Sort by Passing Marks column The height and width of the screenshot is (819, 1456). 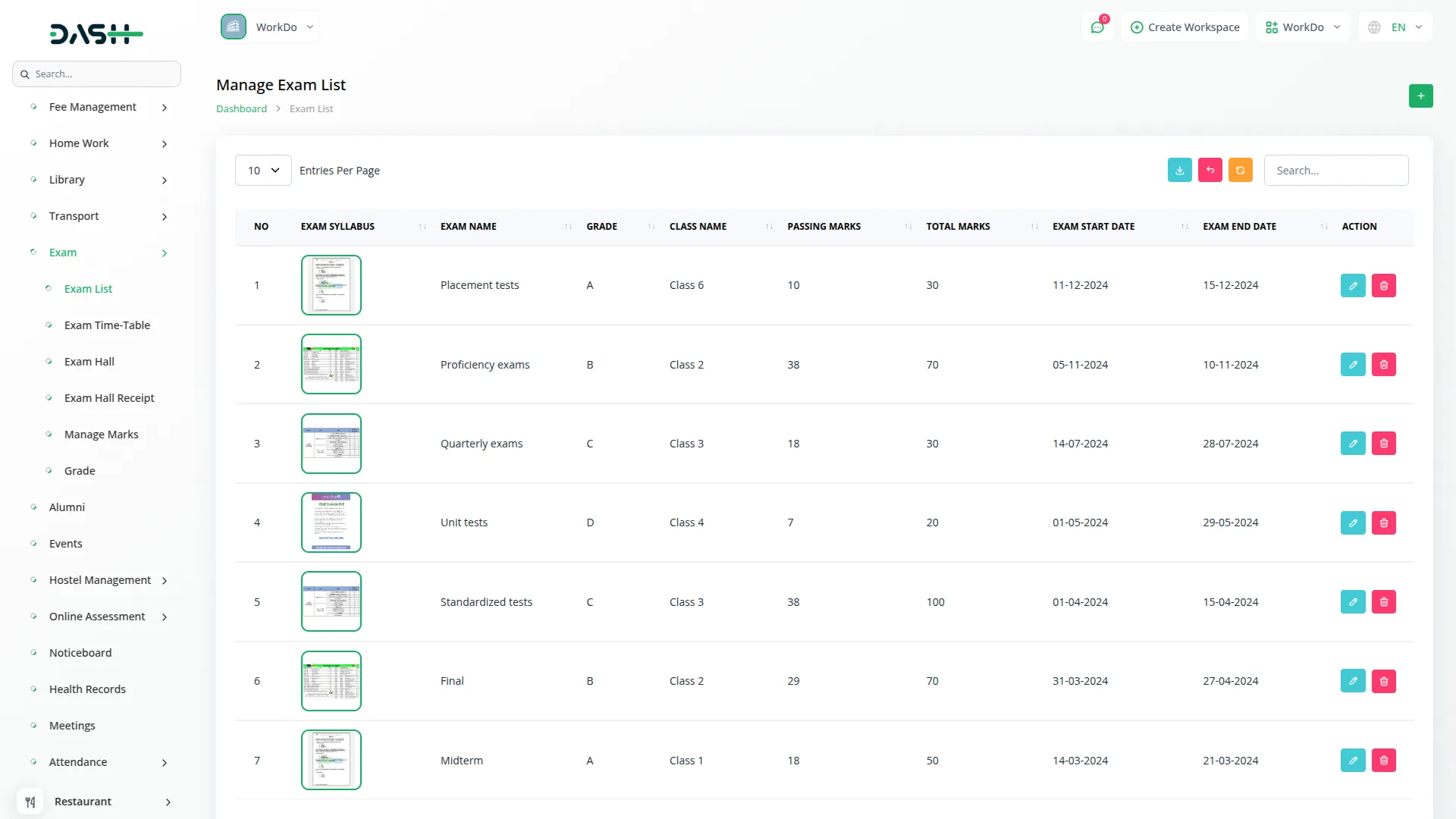pos(908,227)
